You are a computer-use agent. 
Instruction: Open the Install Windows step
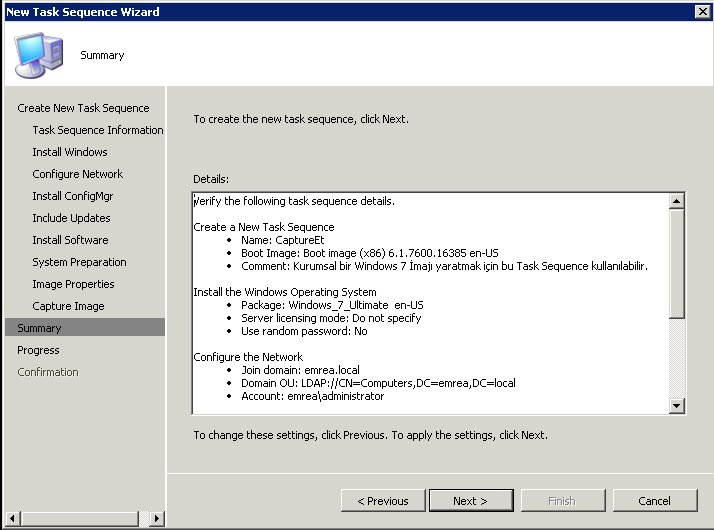tap(70, 152)
